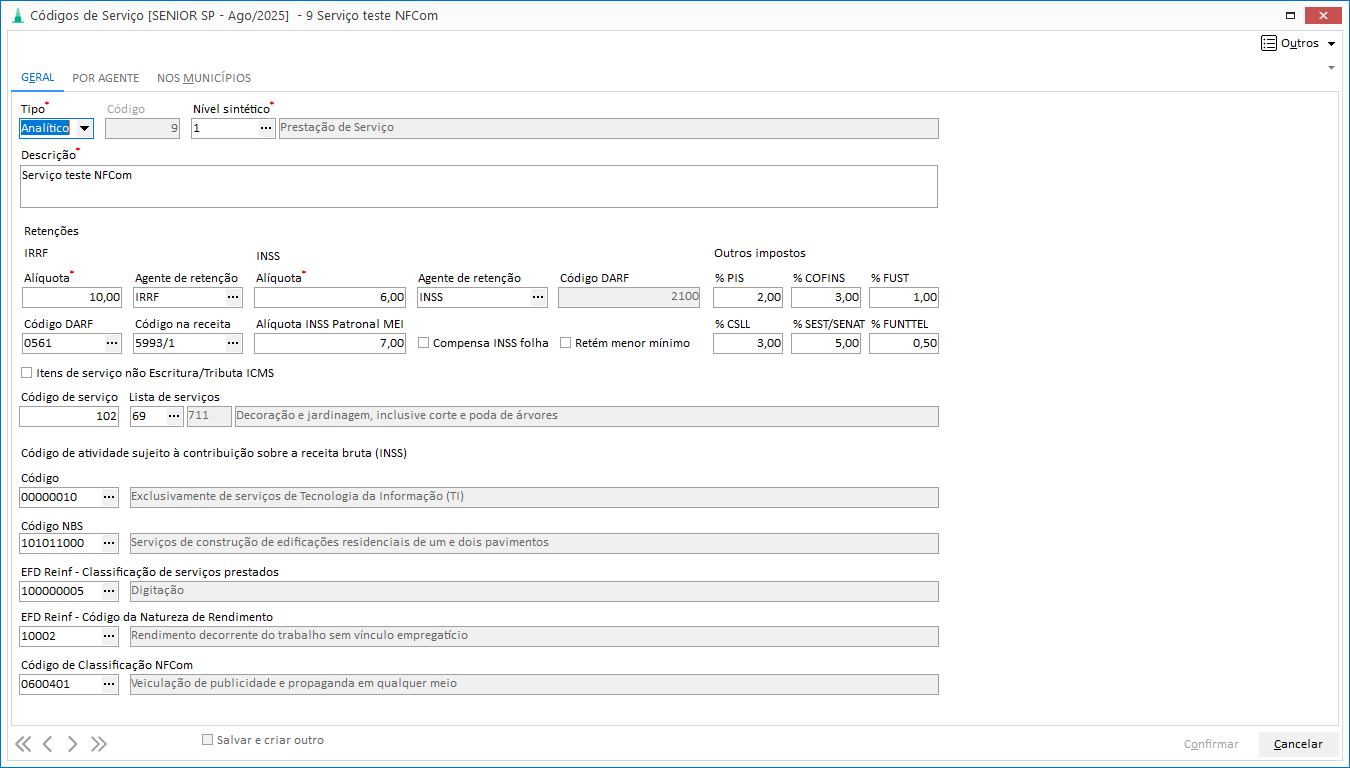
Task: Click the % SEST/SENAT field
Action: (x=826, y=343)
